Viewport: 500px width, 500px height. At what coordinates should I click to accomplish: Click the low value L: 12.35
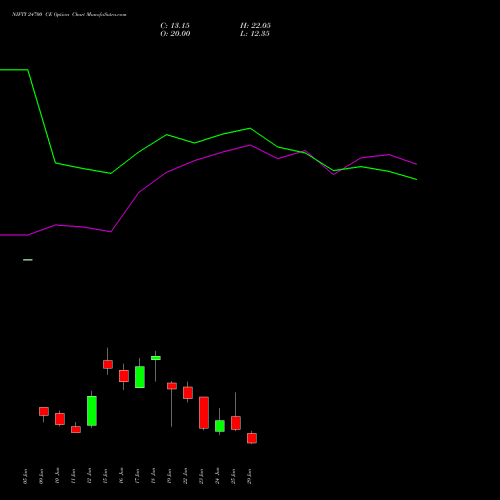(x=255, y=34)
